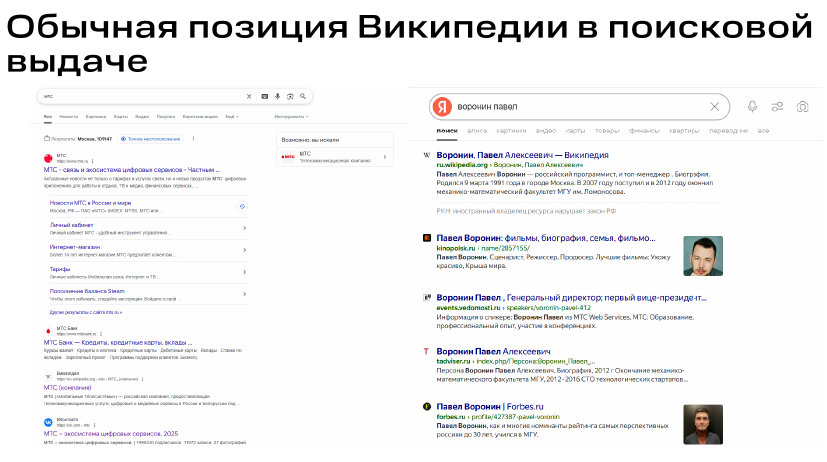Click Vedomosti favicon in Yandex results
Viewport: 827px width, 462px height.
pyautogui.click(x=427, y=297)
